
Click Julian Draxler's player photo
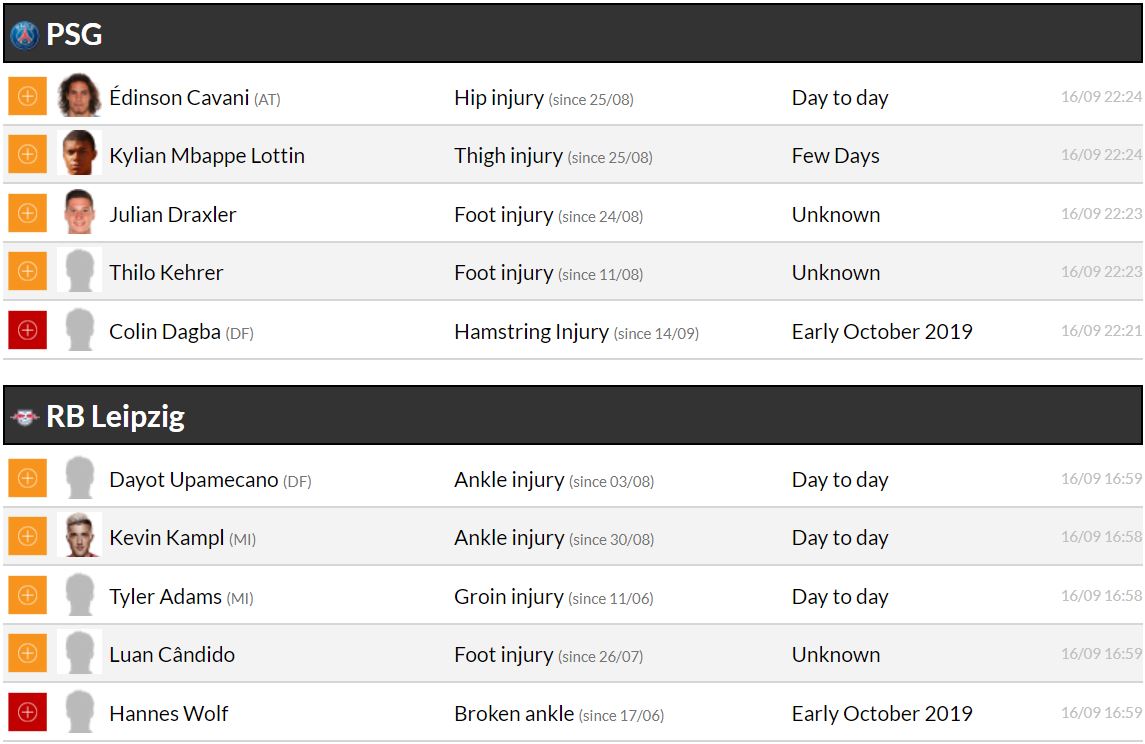tap(79, 213)
